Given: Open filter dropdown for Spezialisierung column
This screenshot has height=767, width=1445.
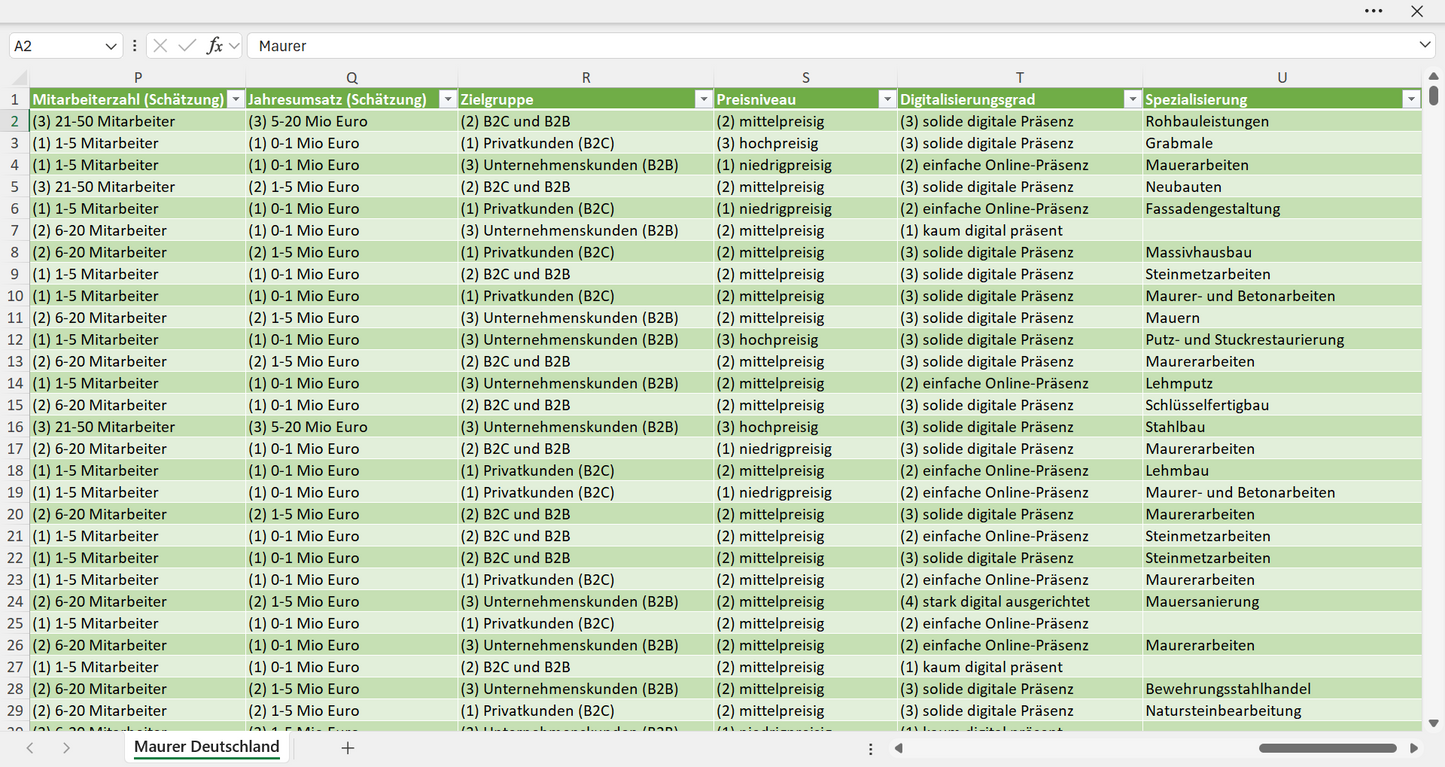Looking at the screenshot, I should click(x=1411, y=99).
